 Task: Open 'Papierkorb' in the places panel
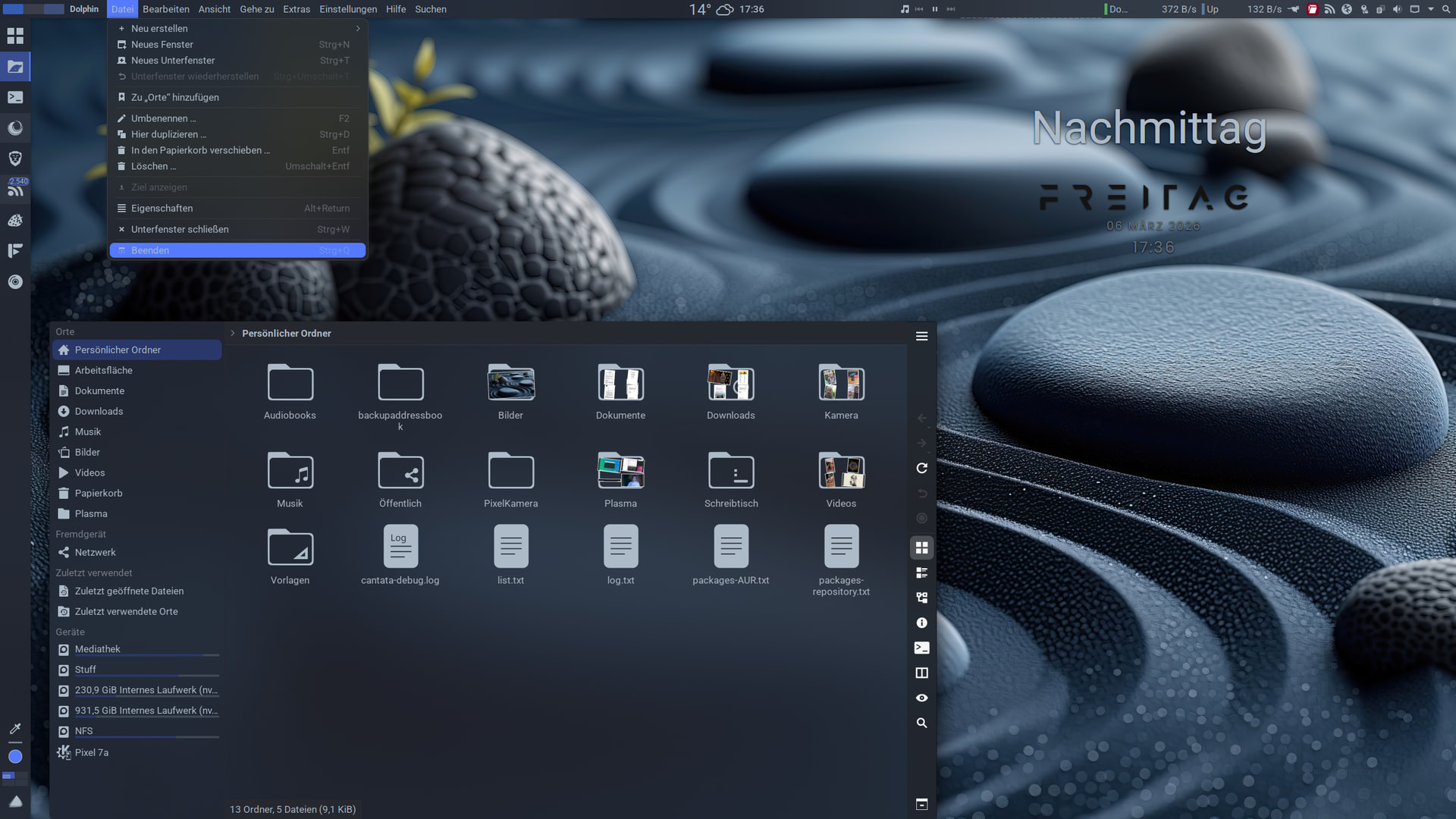99,493
